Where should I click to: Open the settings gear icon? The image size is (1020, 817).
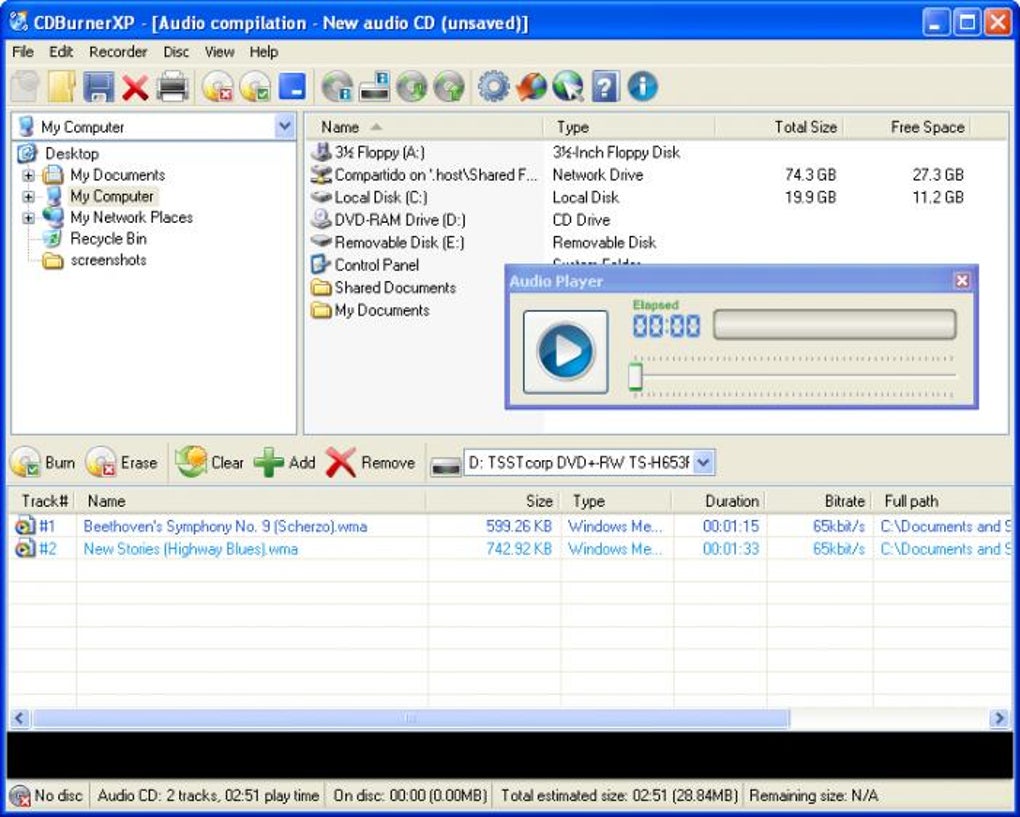click(493, 88)
